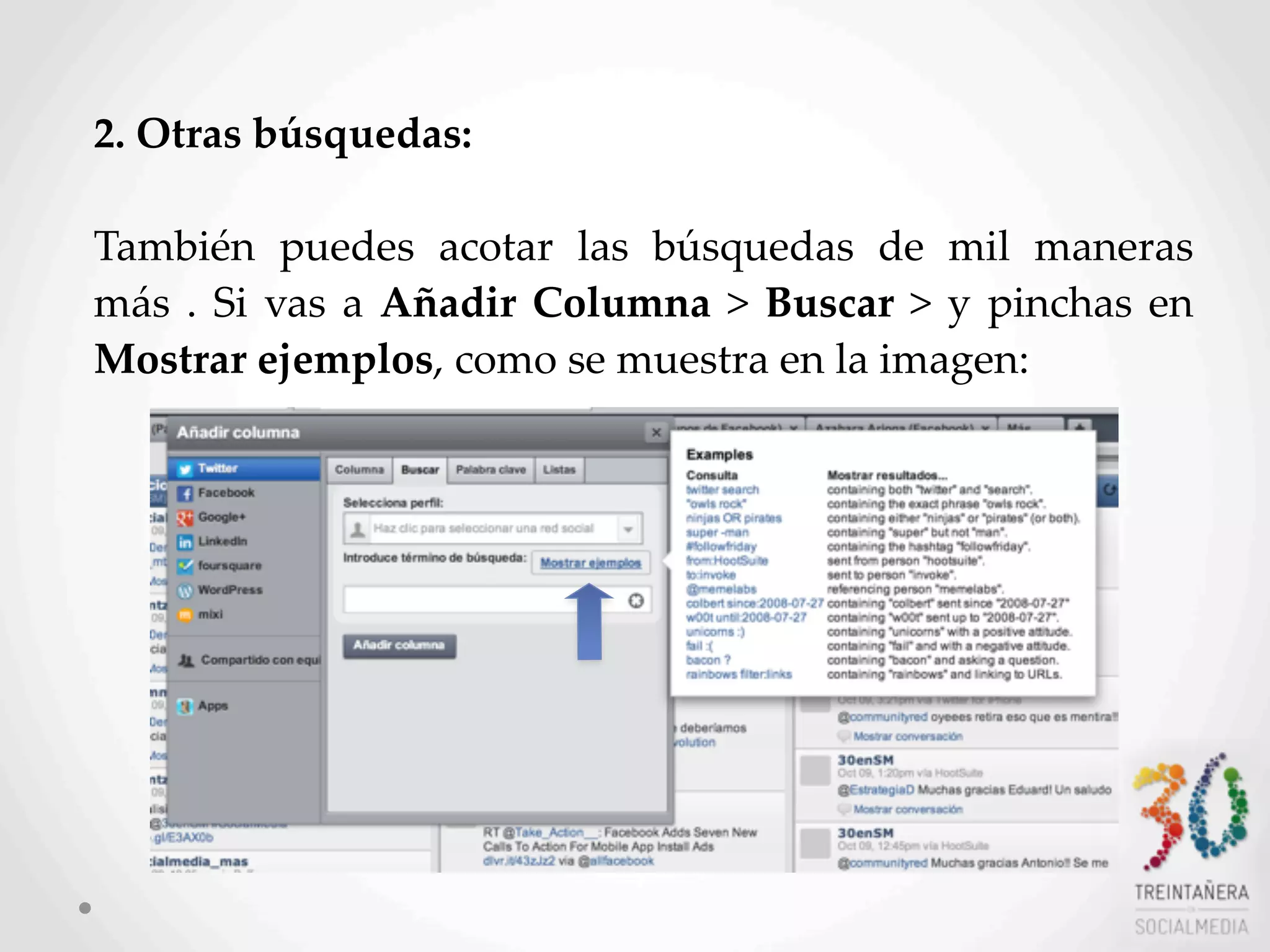Screen dimensions: 1270x952
Task: Click the 'to:invoke' example query
Action: pyautogui.click(x=711, y=575)
